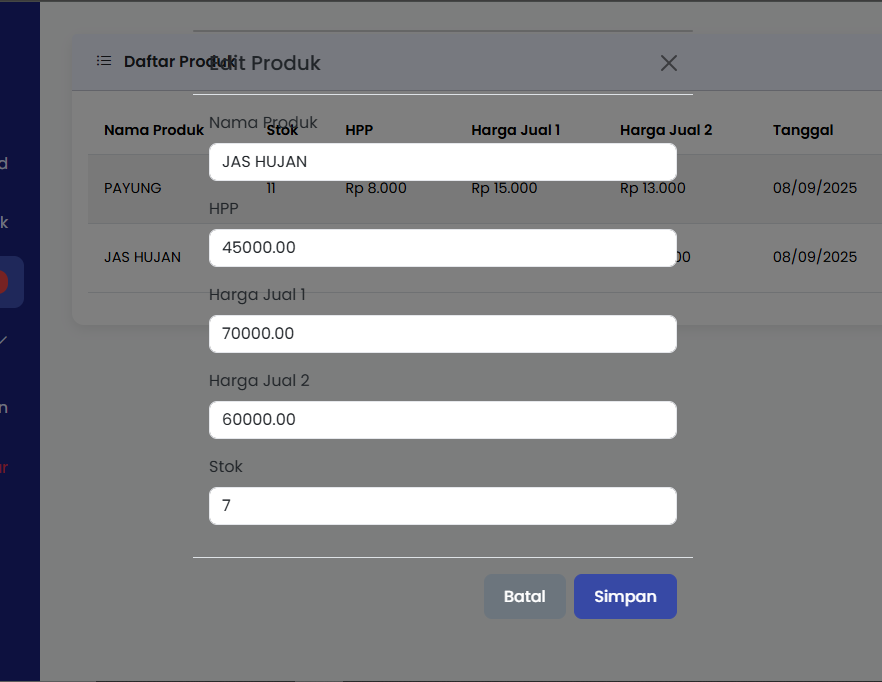Select the JAS HUJAN row in the table
This screenshot has width=882, height=682.
142,257
